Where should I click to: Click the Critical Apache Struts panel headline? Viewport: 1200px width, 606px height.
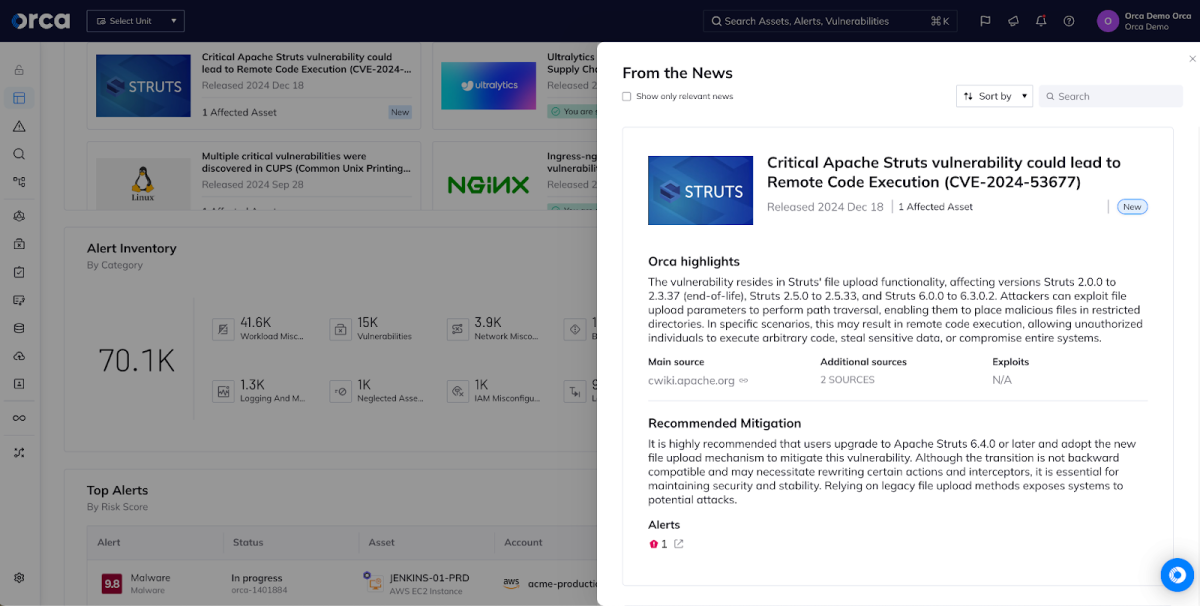943,172
